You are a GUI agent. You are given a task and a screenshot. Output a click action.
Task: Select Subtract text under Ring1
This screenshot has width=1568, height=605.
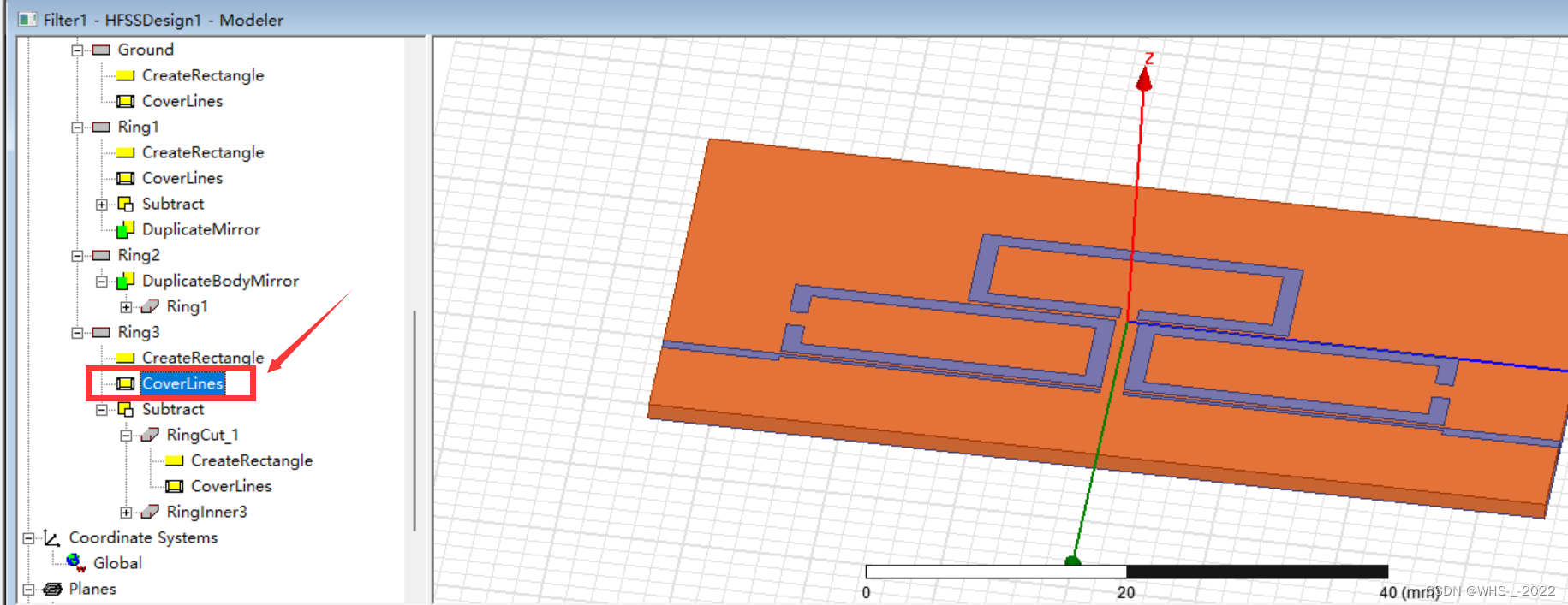(173, 204)
